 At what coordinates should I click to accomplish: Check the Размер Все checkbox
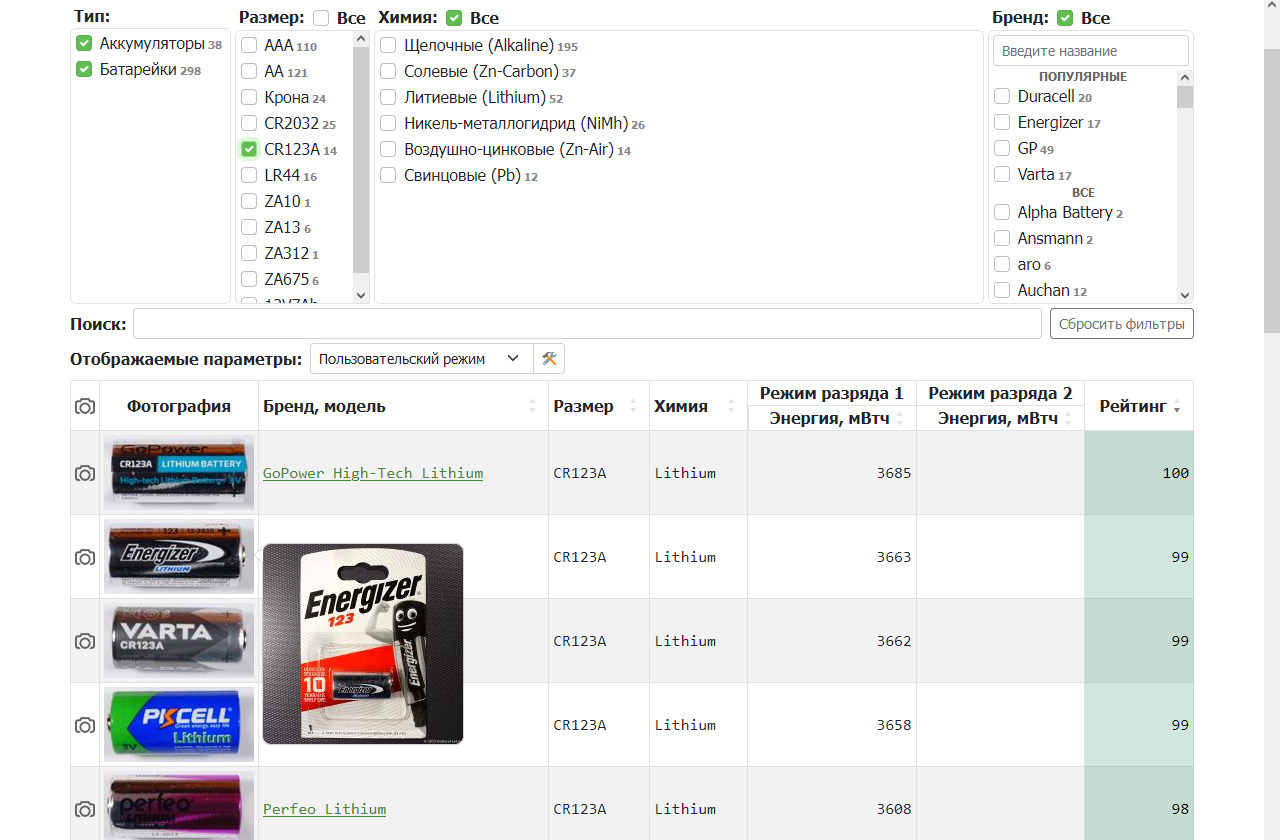(321, 18)
